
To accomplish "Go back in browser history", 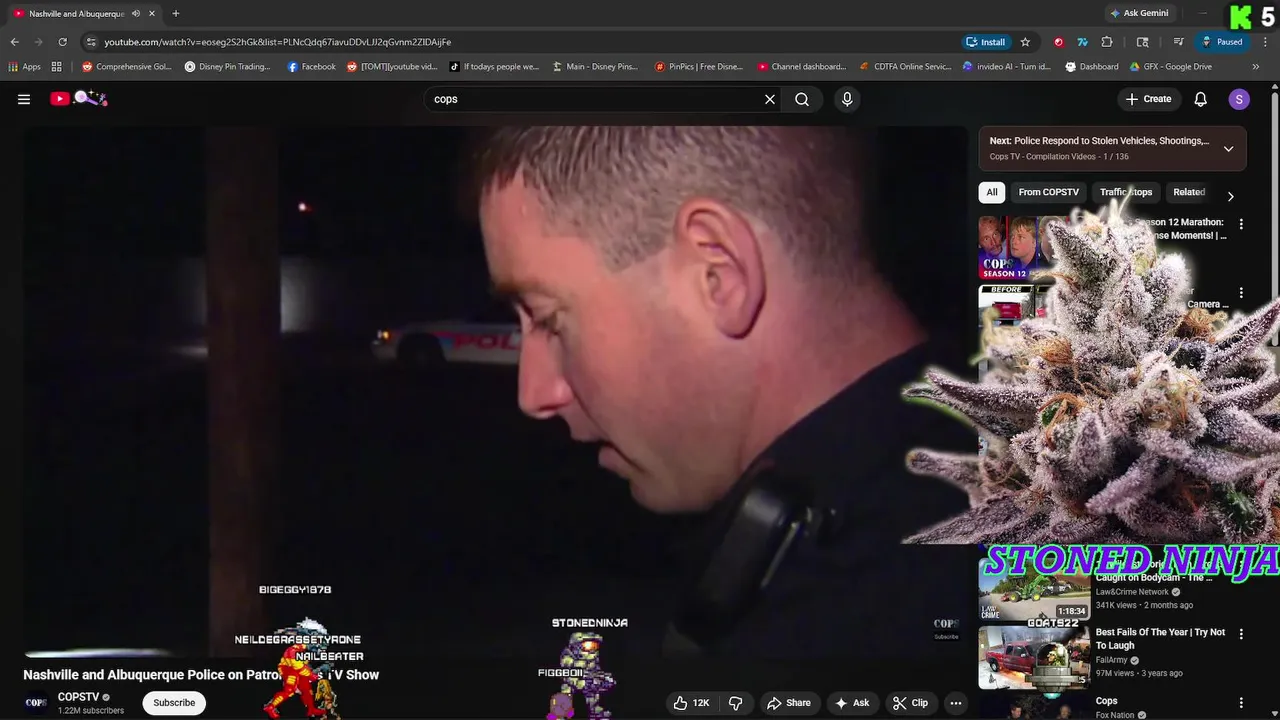I will tap(14, 42).
